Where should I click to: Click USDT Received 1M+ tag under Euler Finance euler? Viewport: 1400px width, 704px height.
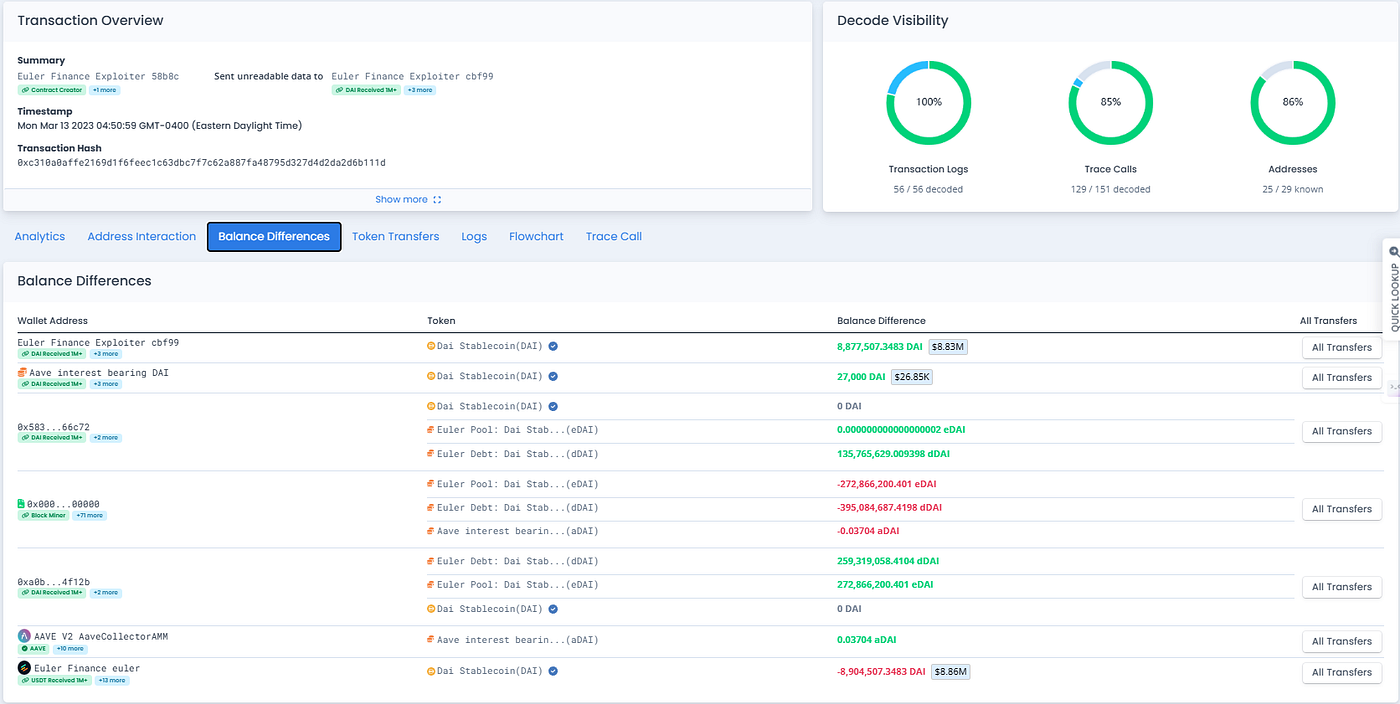tap(55, 680)
